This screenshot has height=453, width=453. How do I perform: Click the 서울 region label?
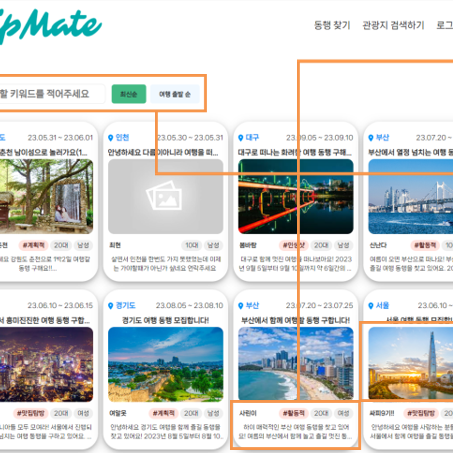click(x=382, y=306)
